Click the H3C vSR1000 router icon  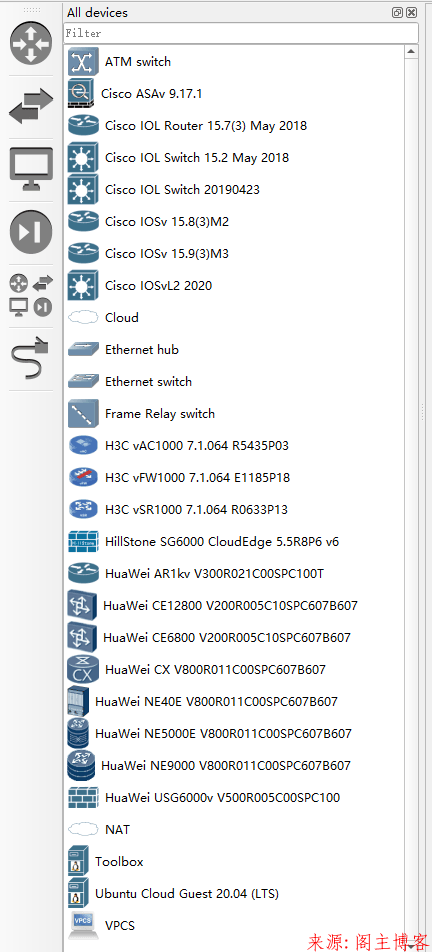83,510
